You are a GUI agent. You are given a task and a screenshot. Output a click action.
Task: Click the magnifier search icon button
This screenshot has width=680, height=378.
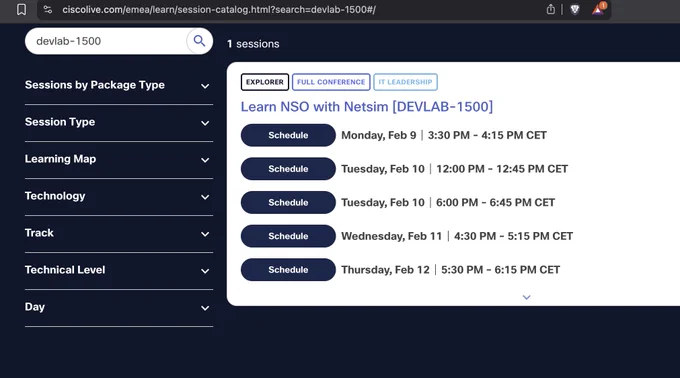click(199, 41)
